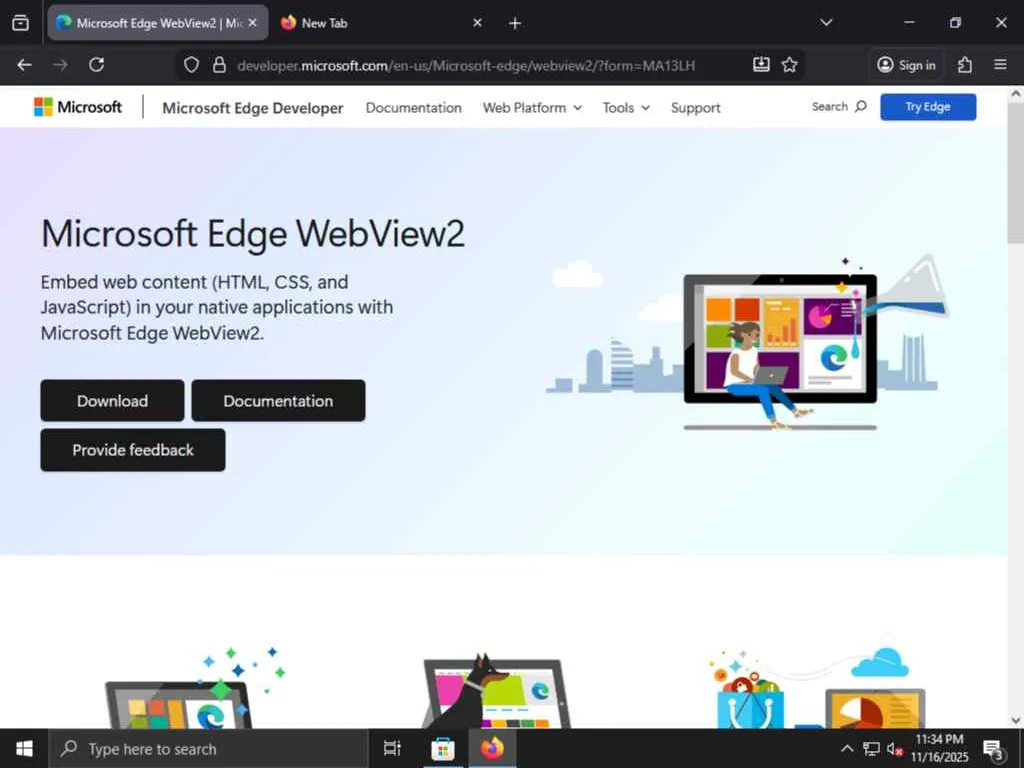Expand the Tools dropdown
The width and height of the screenshot is (1024, 768).
pos(626,108)
